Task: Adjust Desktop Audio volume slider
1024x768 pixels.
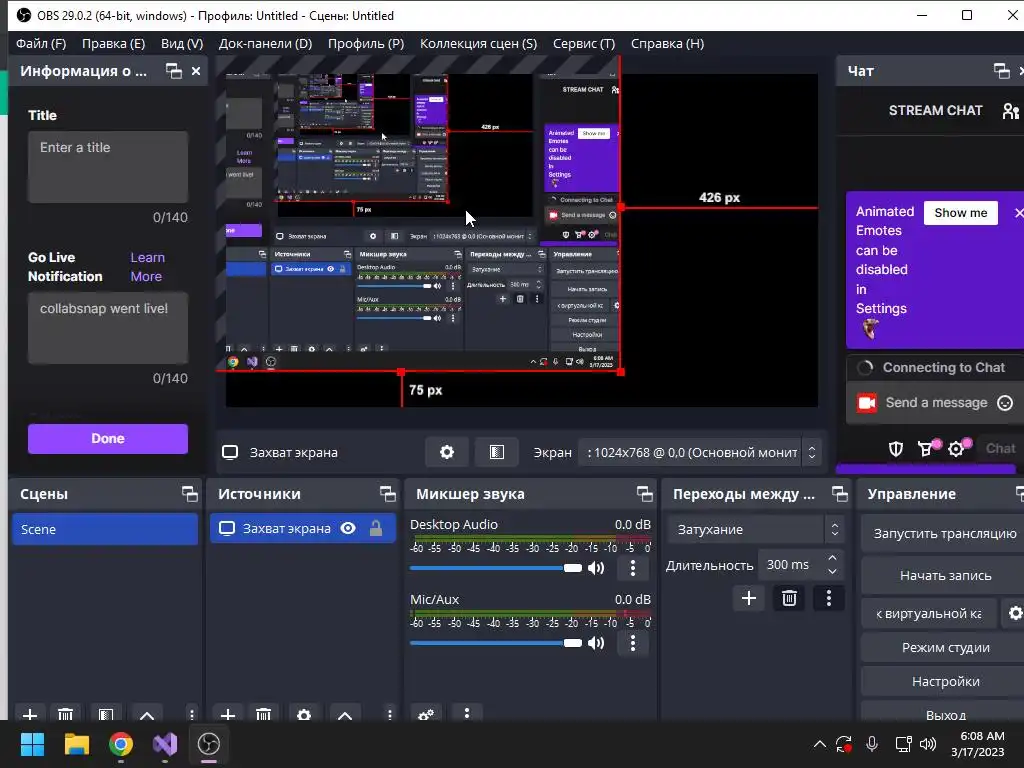Action: (x=496, y=568)
